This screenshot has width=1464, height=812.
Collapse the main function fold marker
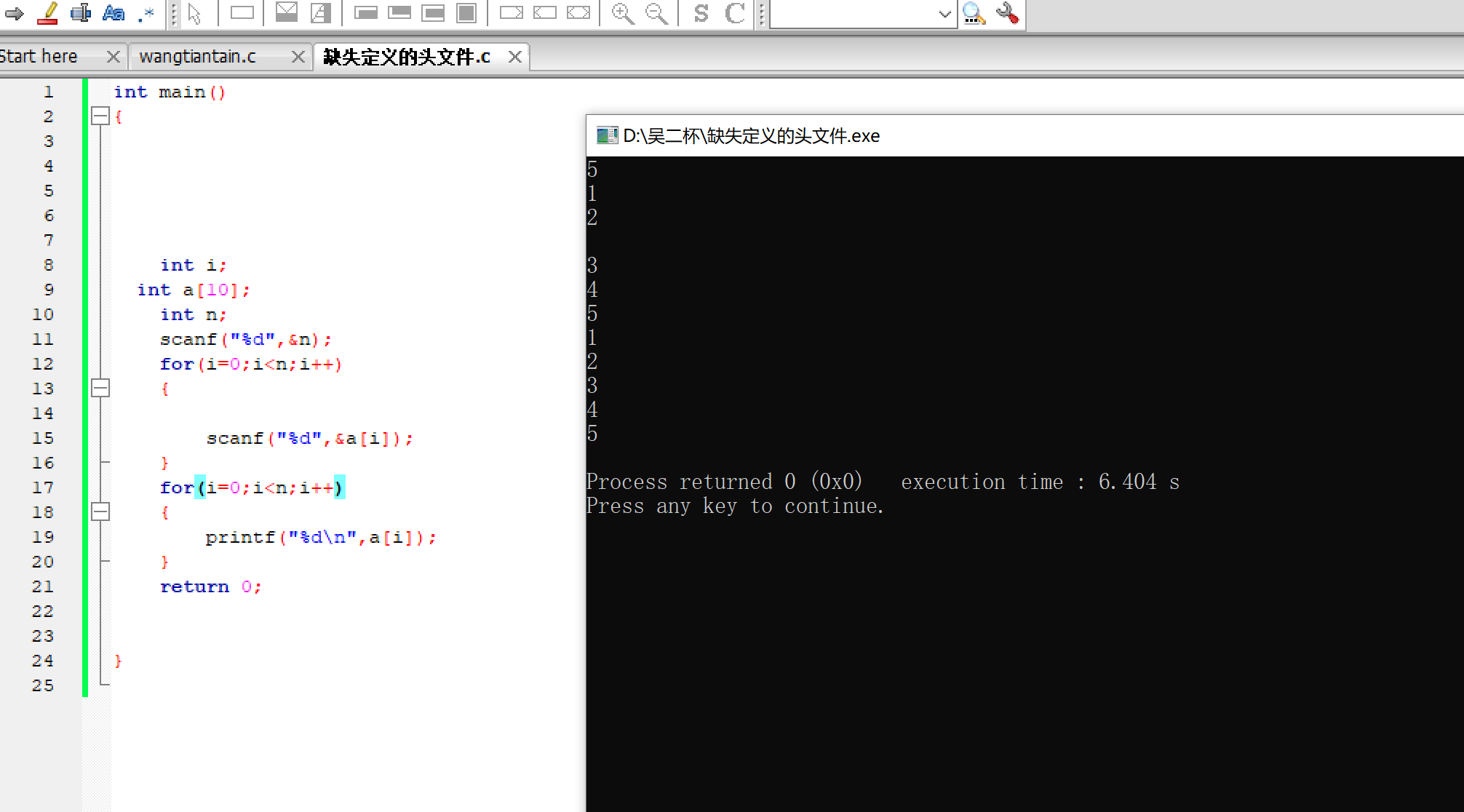[x=100, y=116]
